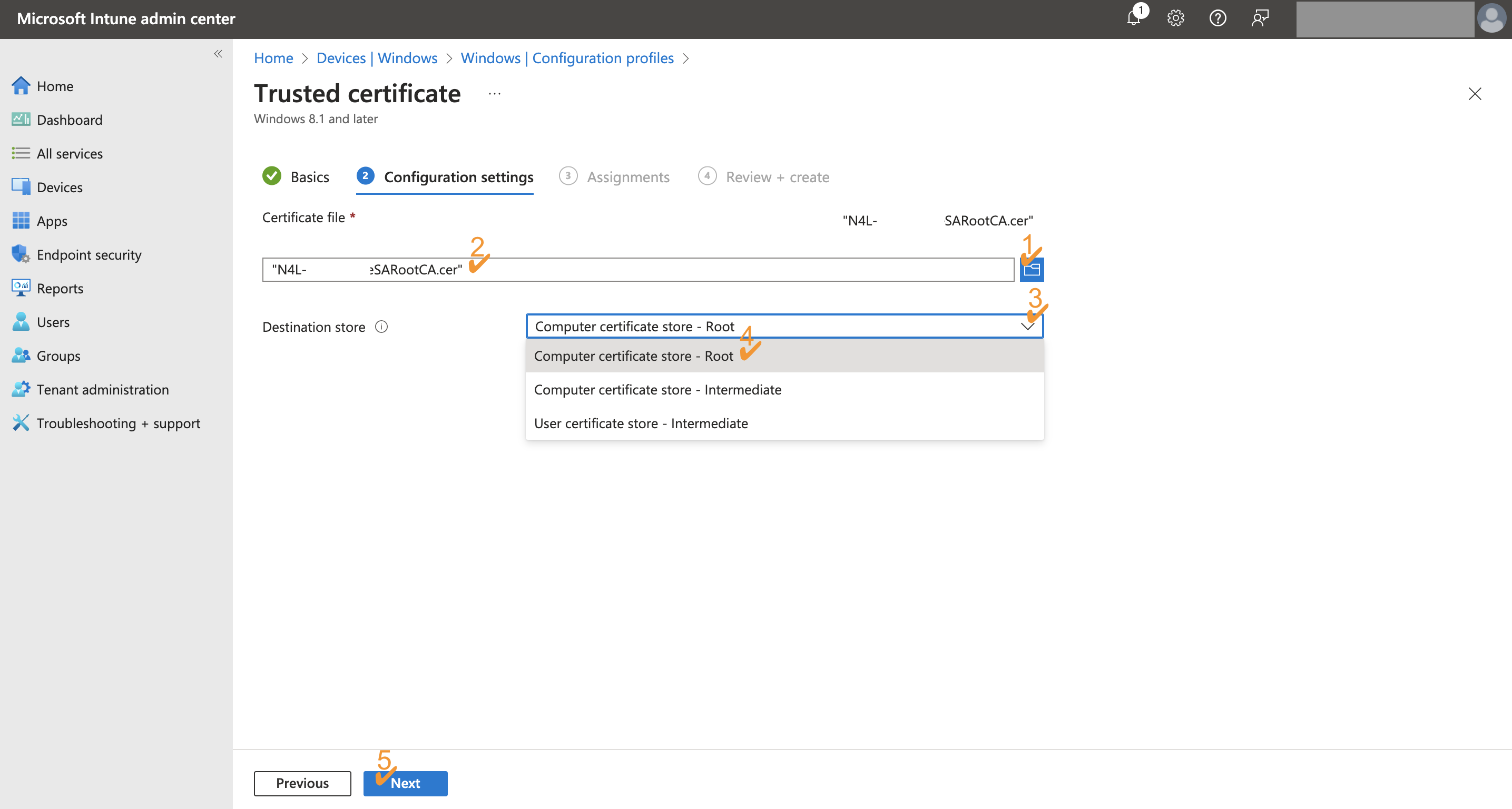This screenshot has height=809, width=1512.
Task: Open Endpoint security in the sidebar
Action: [x=89, y=254]
